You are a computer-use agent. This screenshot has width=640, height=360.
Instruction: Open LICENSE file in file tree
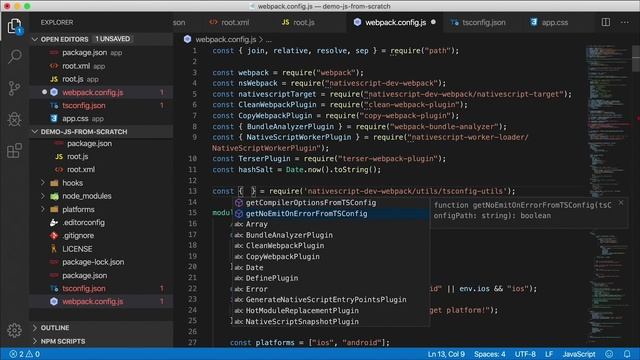pyautogui.click(x=102, y=249)
